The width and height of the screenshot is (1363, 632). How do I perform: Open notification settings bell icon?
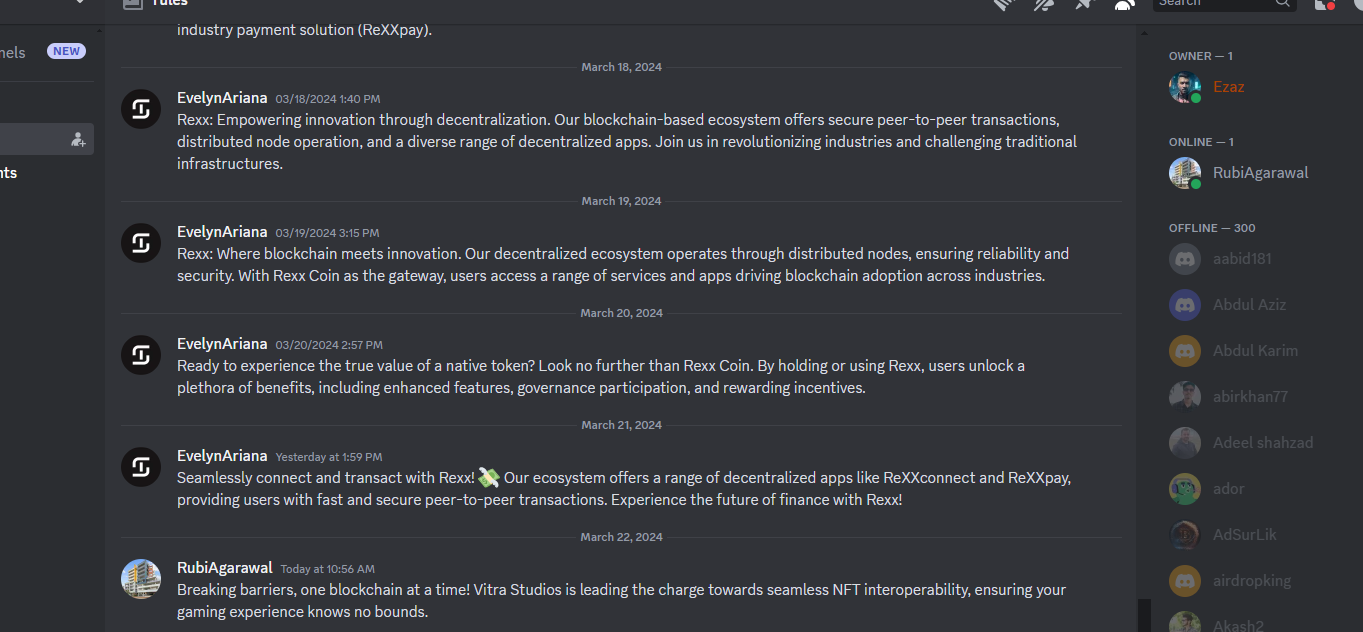coord(1044,4)
